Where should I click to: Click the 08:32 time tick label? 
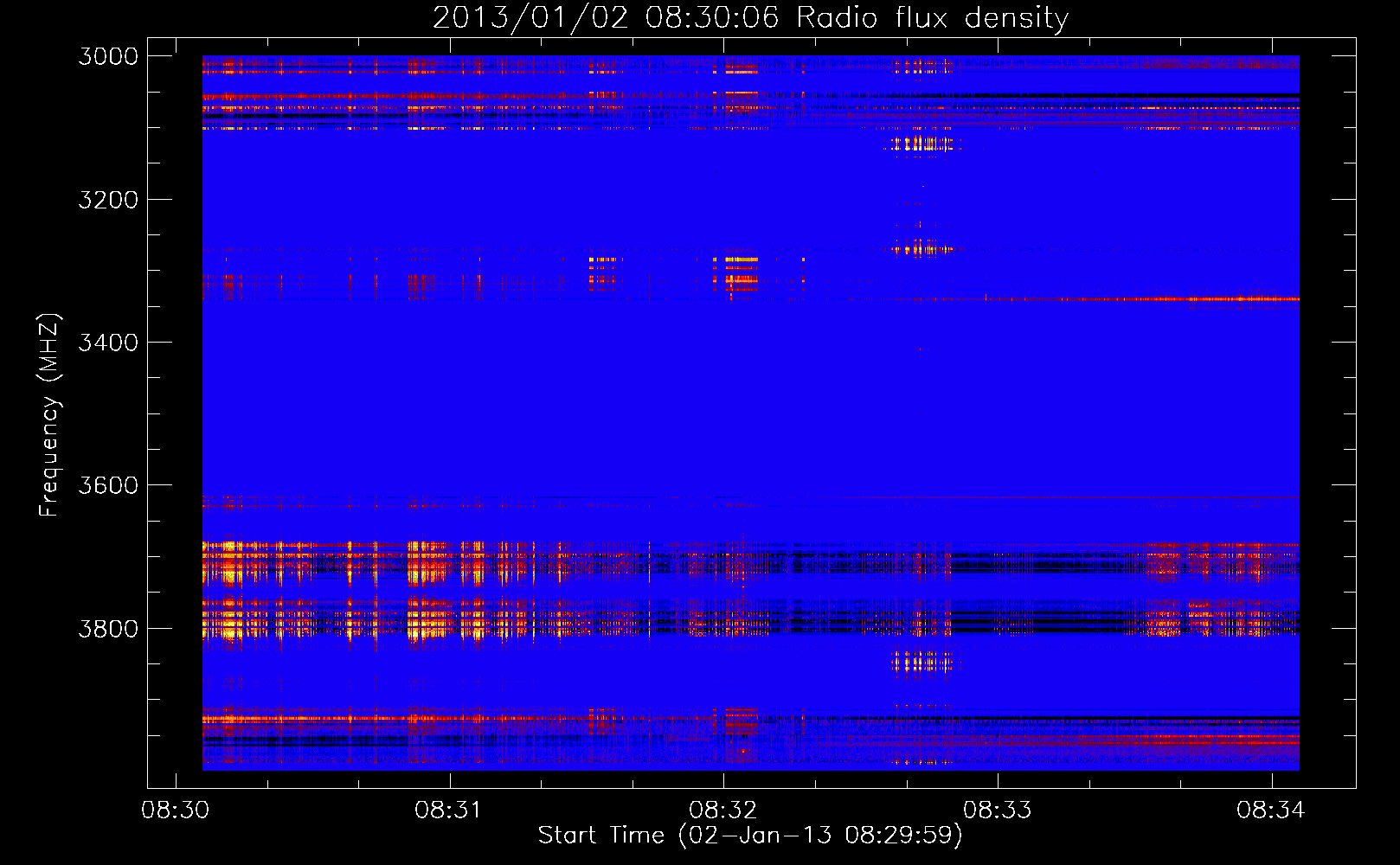(723, 811)
